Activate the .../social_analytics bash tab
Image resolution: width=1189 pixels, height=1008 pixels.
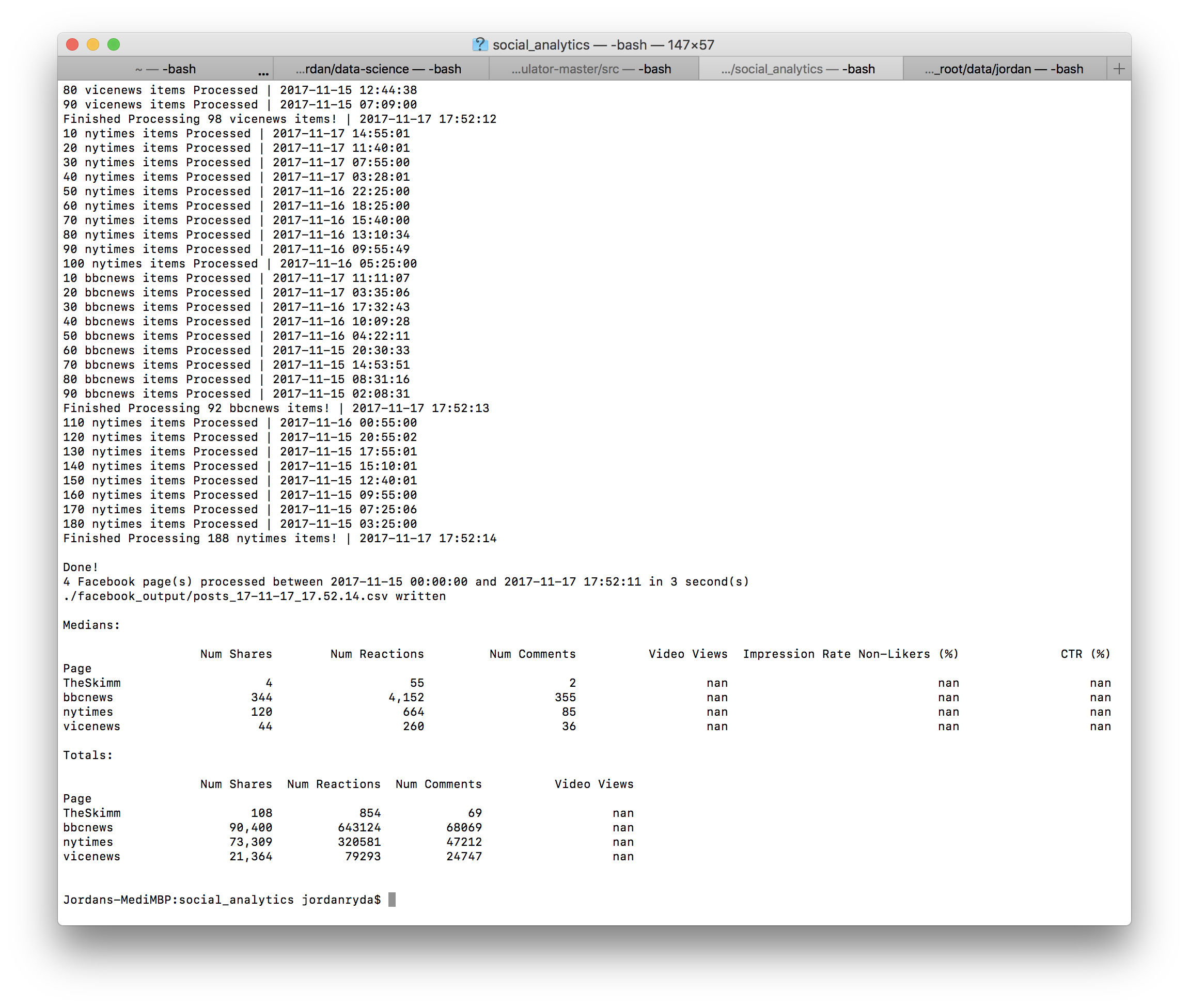(798, 69)
